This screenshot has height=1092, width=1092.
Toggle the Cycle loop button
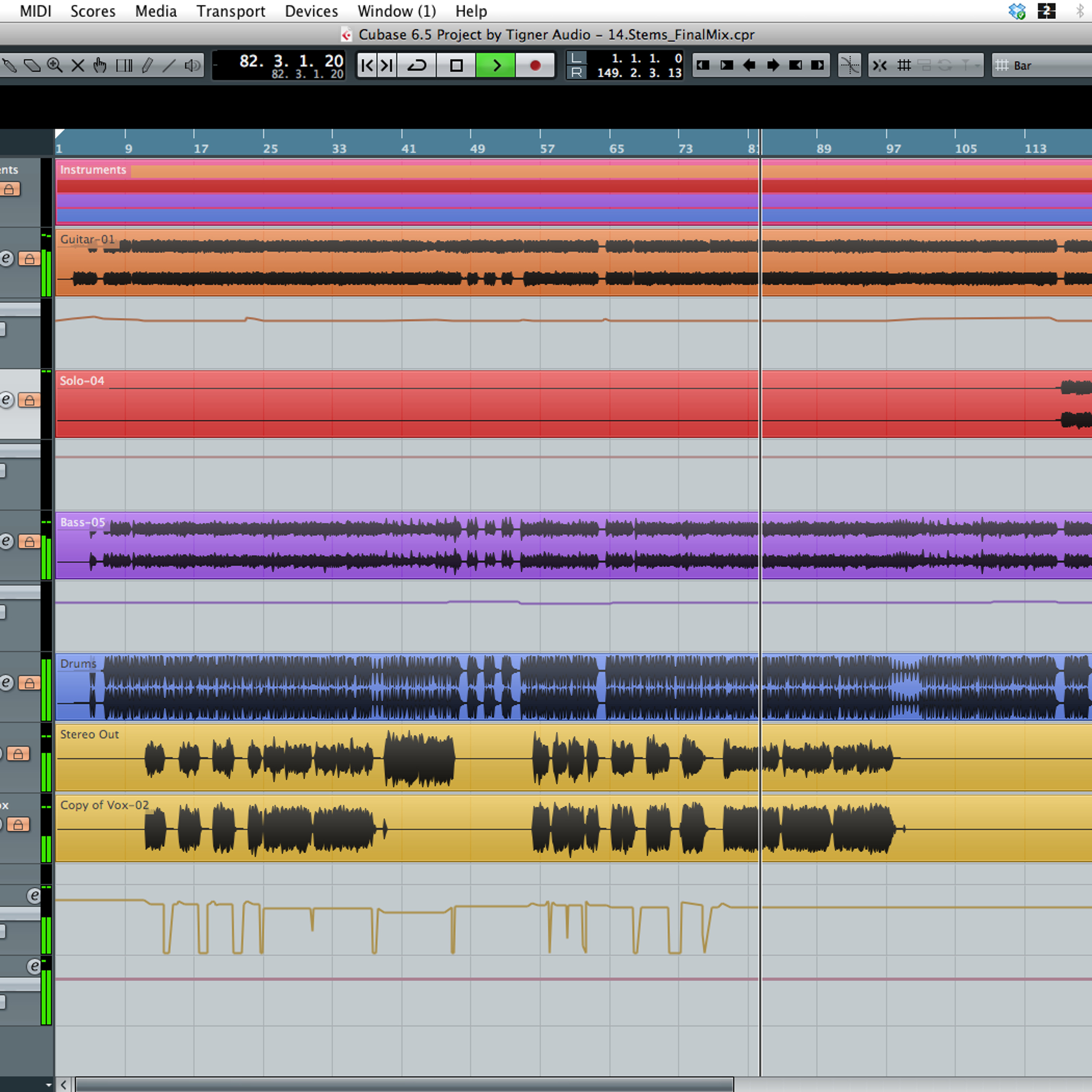coord(417,66)
